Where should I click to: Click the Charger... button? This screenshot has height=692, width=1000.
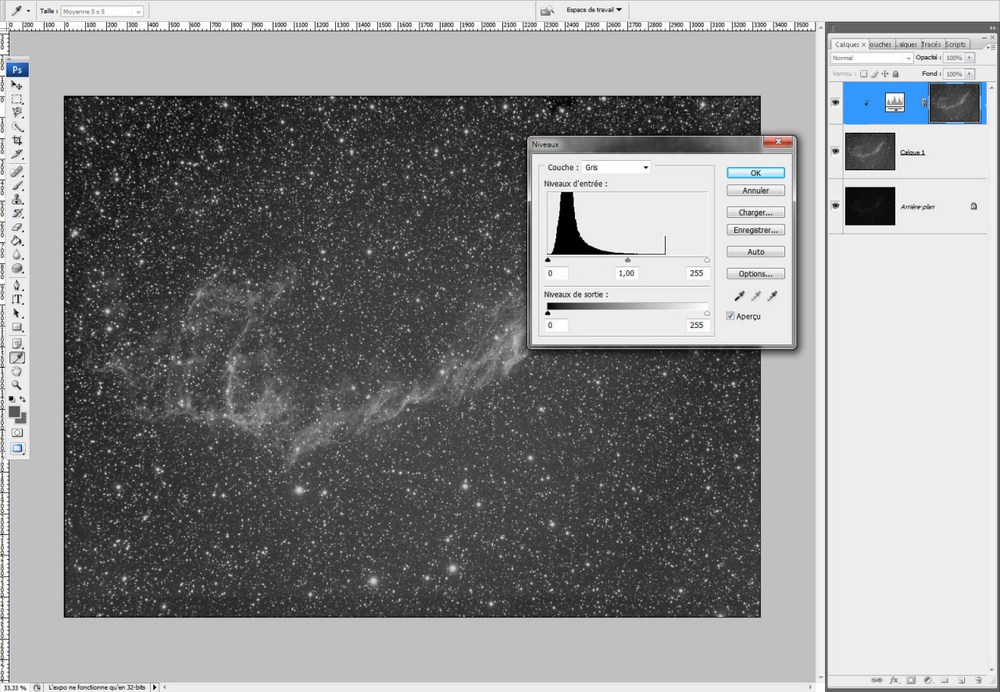click(x=756, y=212)
